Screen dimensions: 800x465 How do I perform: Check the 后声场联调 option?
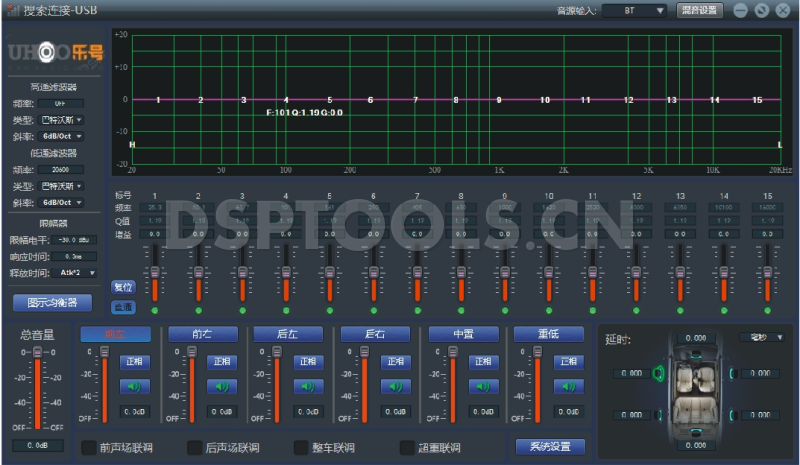[196, 447]
